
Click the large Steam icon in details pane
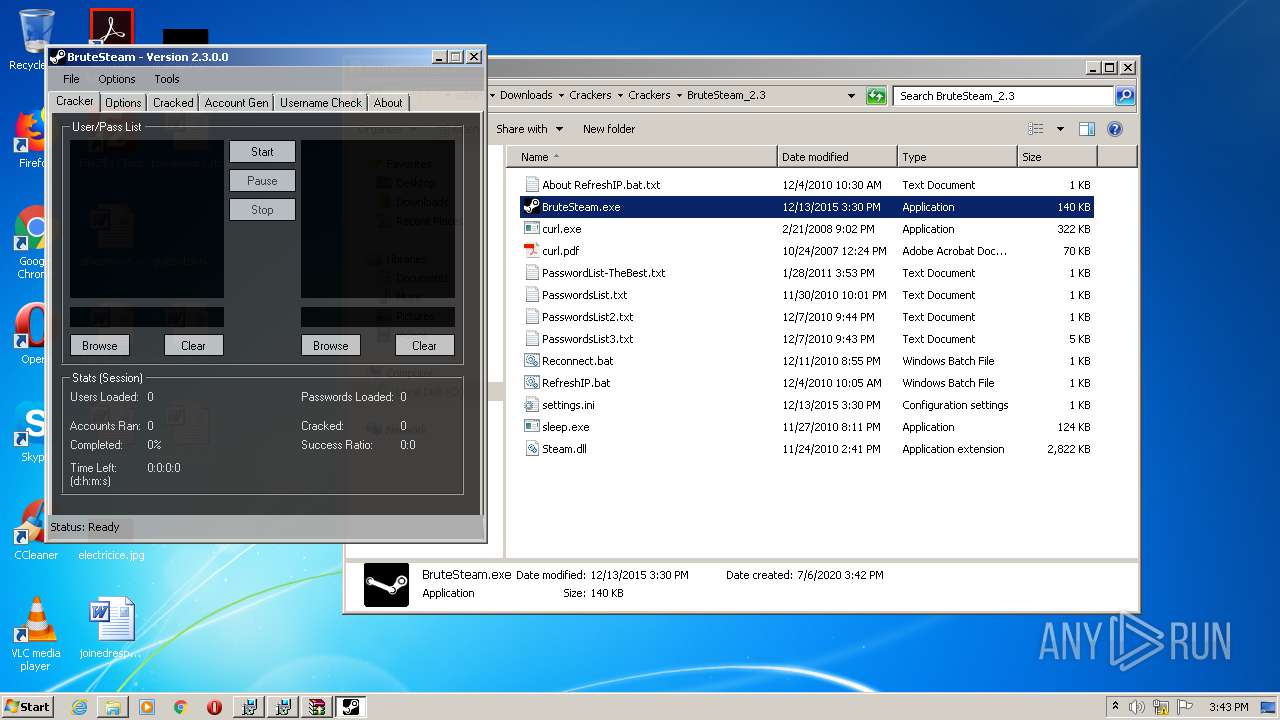click(386, 585)
